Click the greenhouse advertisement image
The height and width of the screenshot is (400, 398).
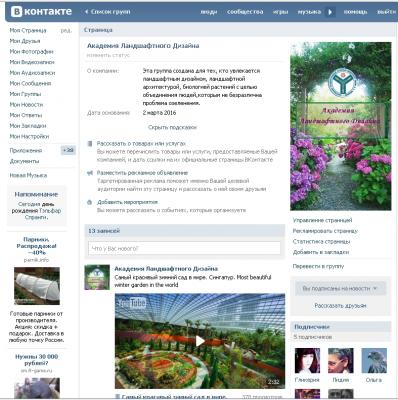pyautogui.click(x=37, y=286)
